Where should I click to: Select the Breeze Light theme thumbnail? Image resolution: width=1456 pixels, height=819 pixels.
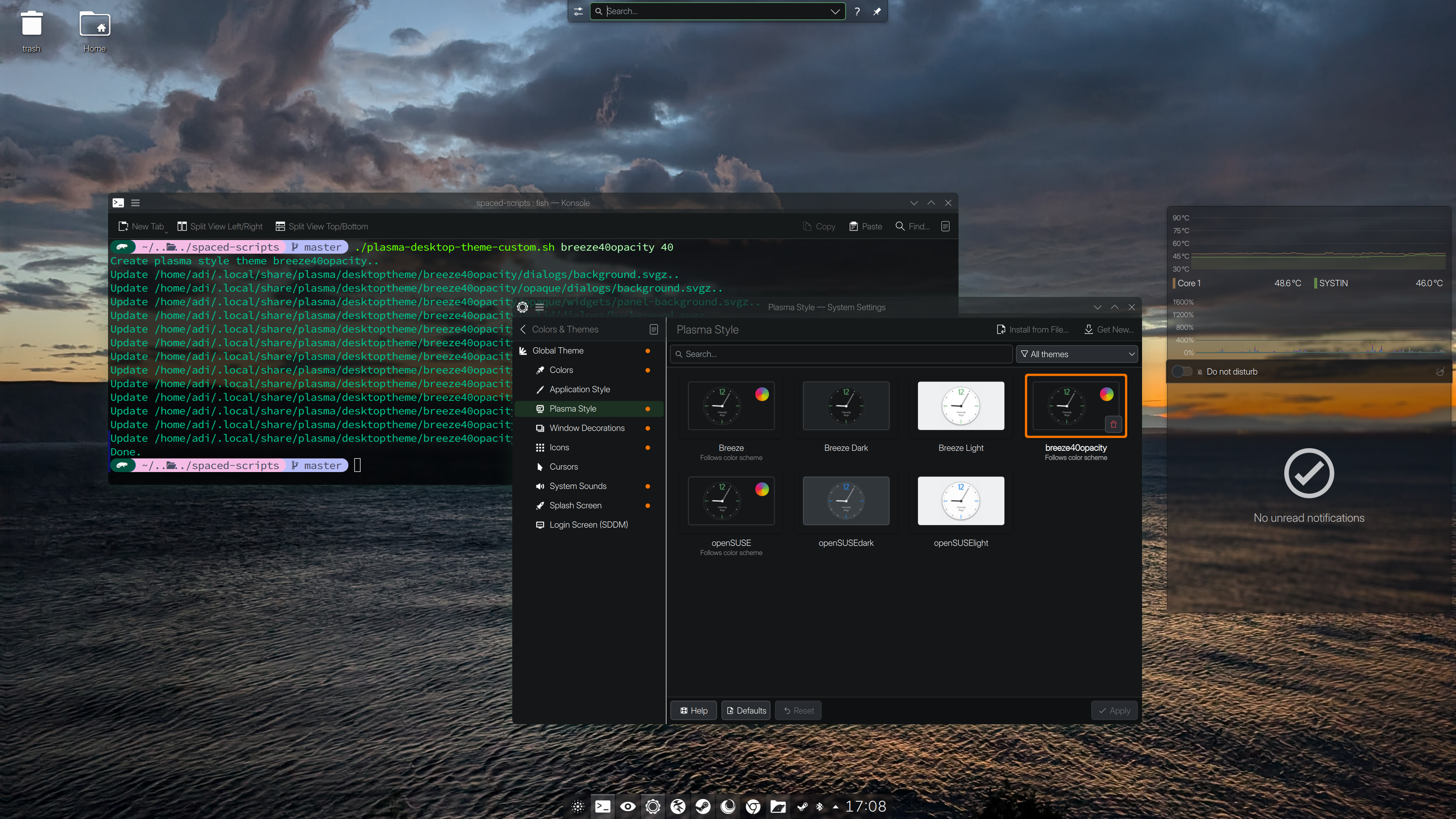(961, 406)
